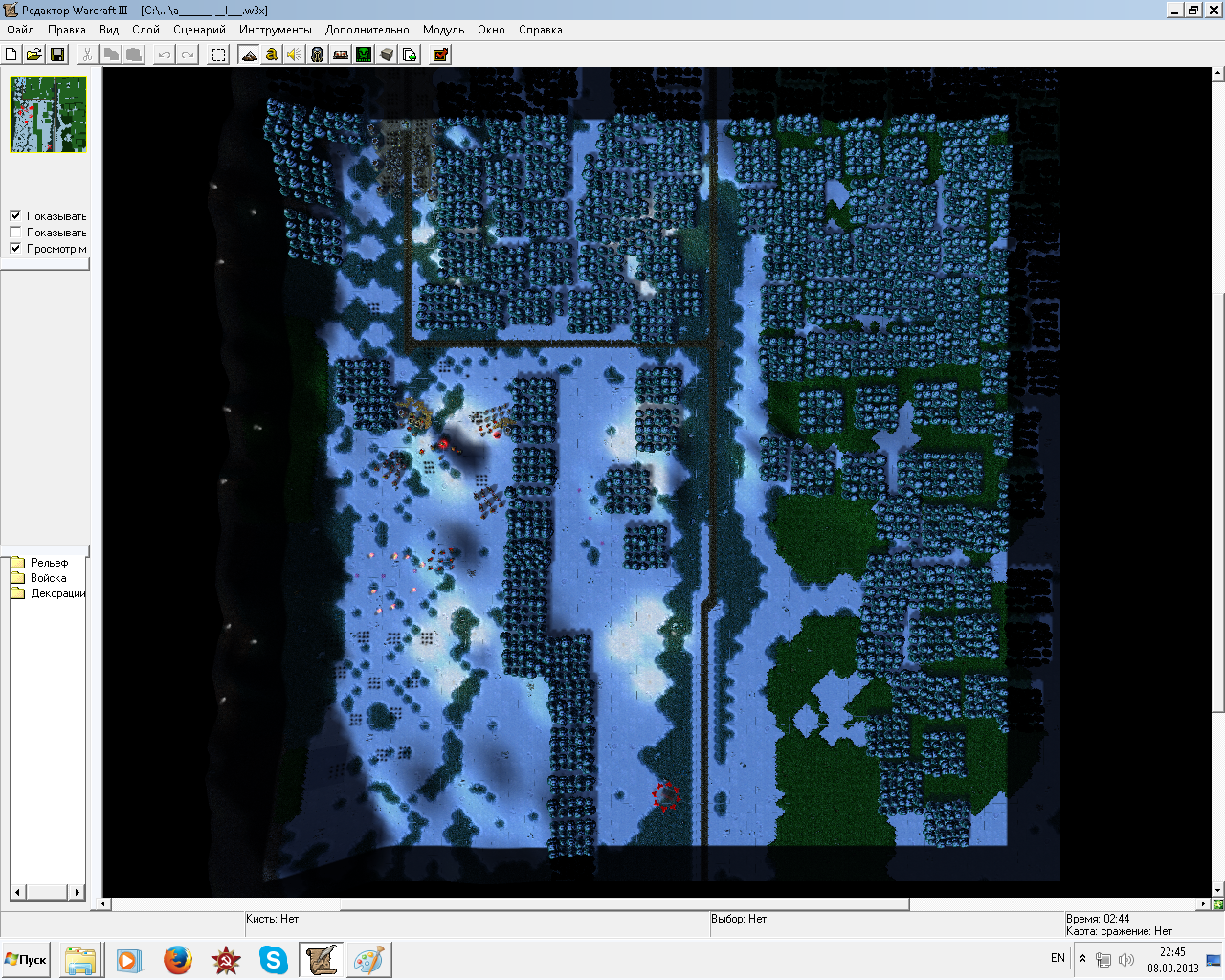The width and height of the screenshot is (1225, 980).
Task: Open Windows Explorer from taskbar
Action: (x=80, y=960)
